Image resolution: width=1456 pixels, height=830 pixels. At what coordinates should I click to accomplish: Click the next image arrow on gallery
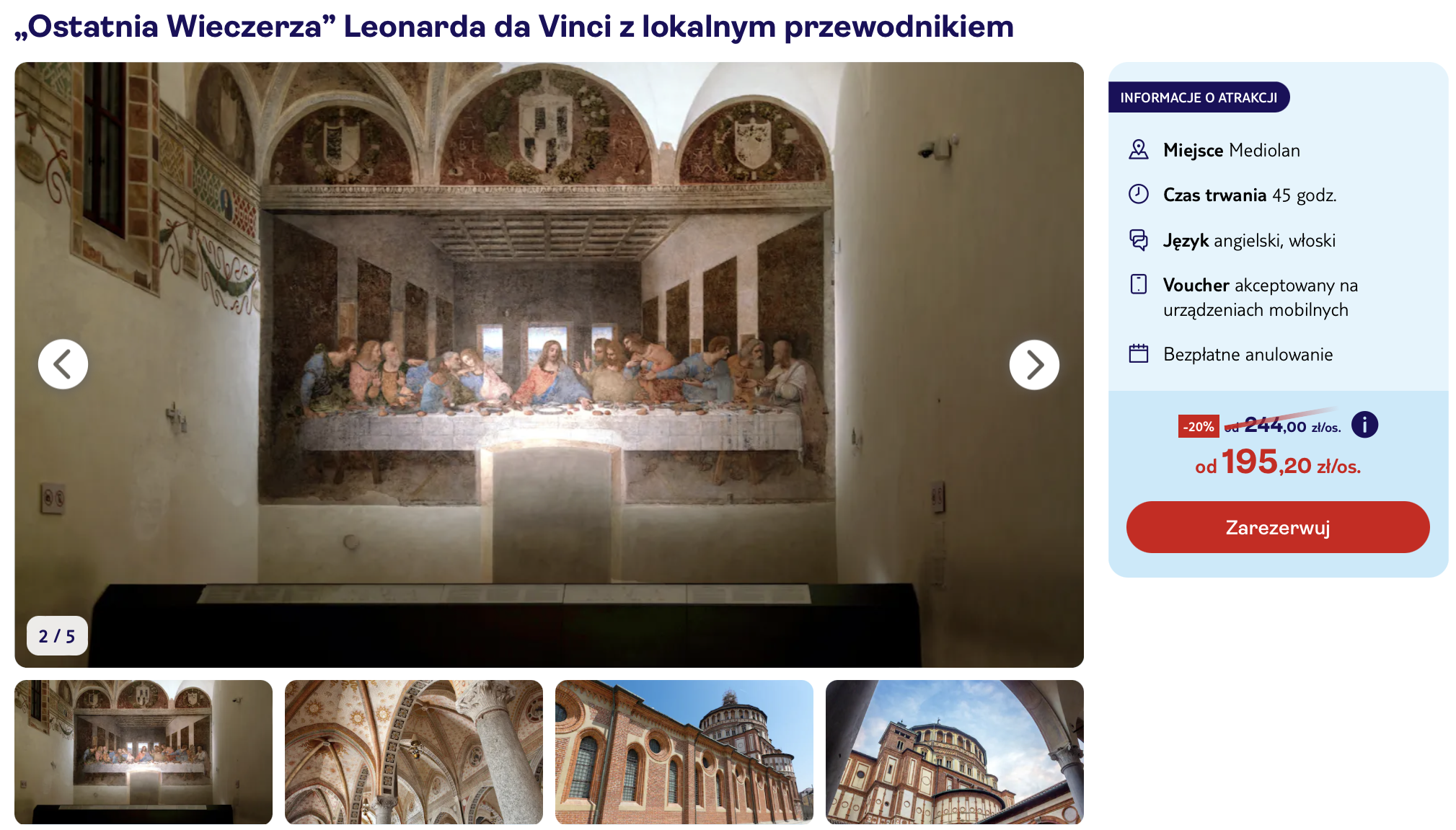tap(1033, 364)
